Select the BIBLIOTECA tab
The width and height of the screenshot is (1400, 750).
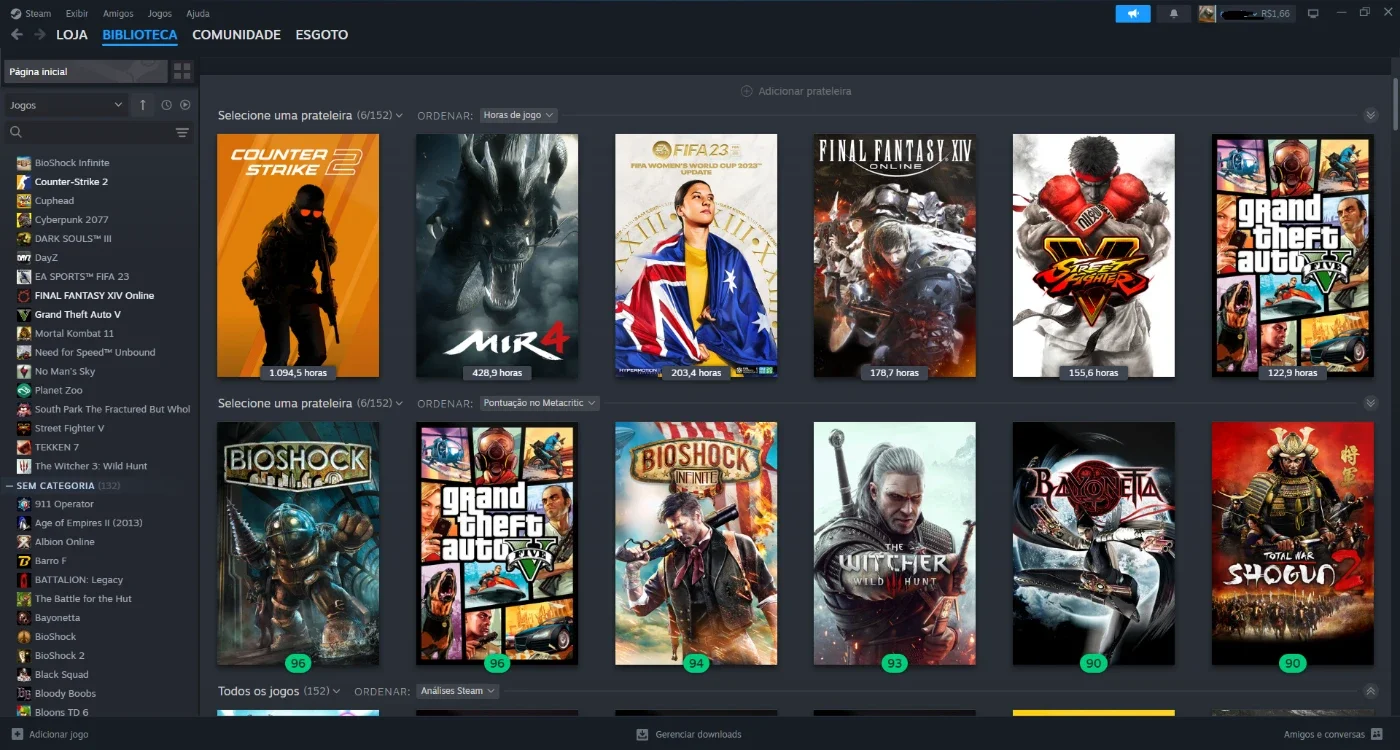140,35
